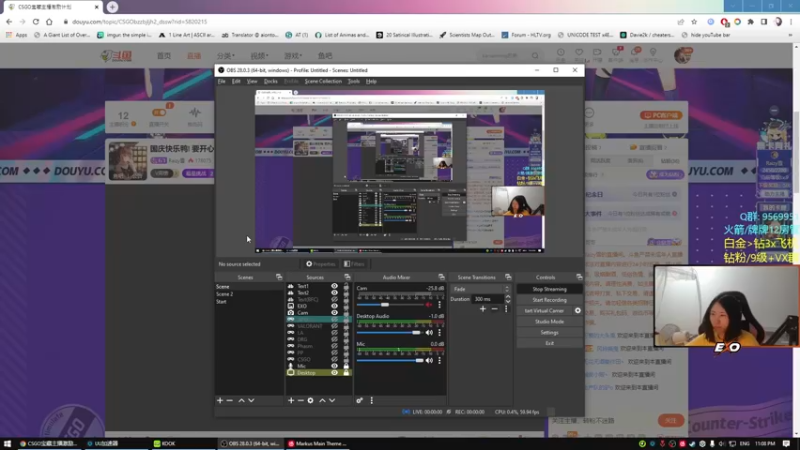Image resolution: width=800 pixels, height=450 pixels.
Task: Open the Scene Collection menu
Action: tap(323, 81)
